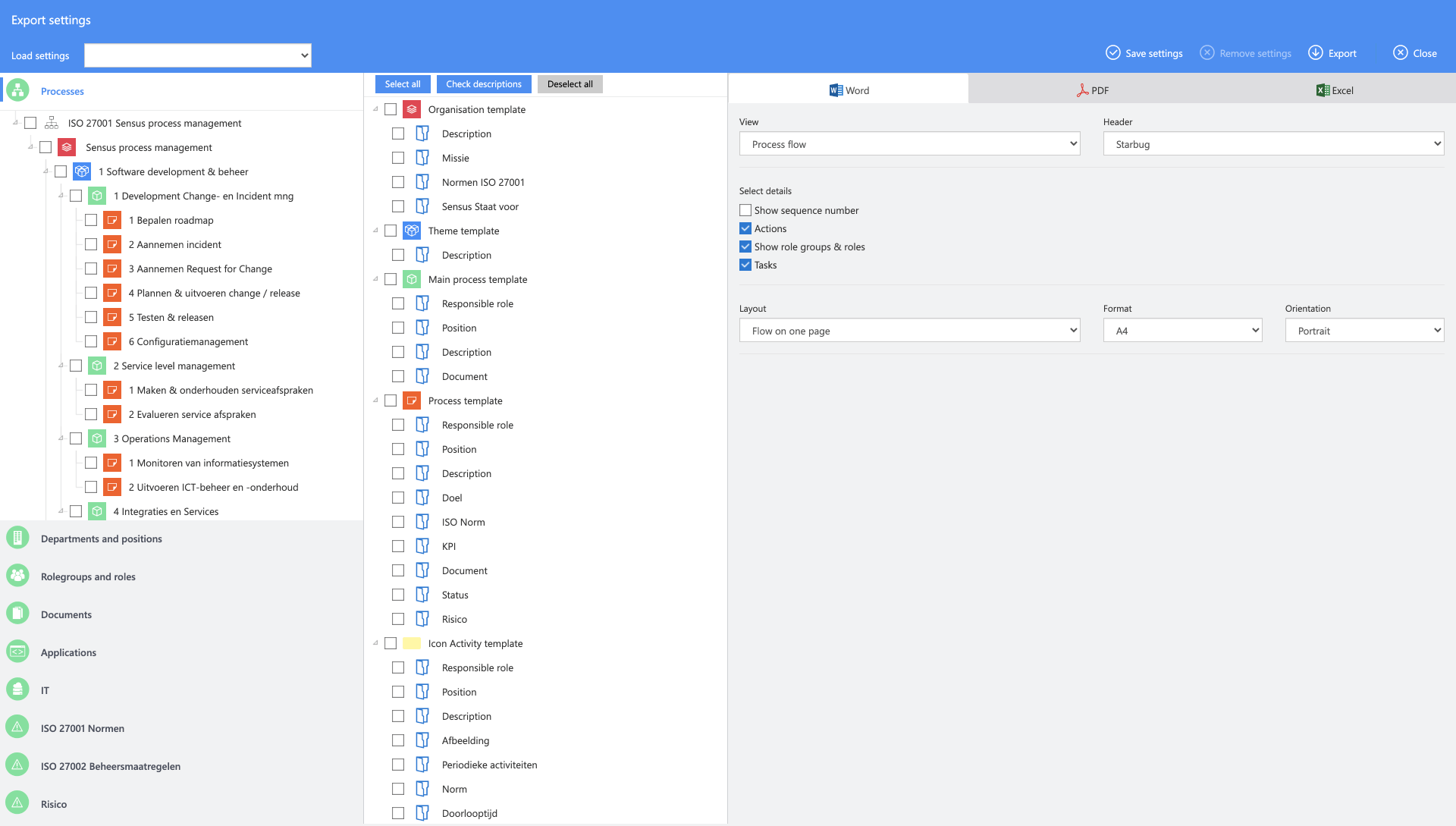This screenshot has height=826, width=1456.
Task: Enable Show sequence number checkbox
Action: (x=745, y=210)
